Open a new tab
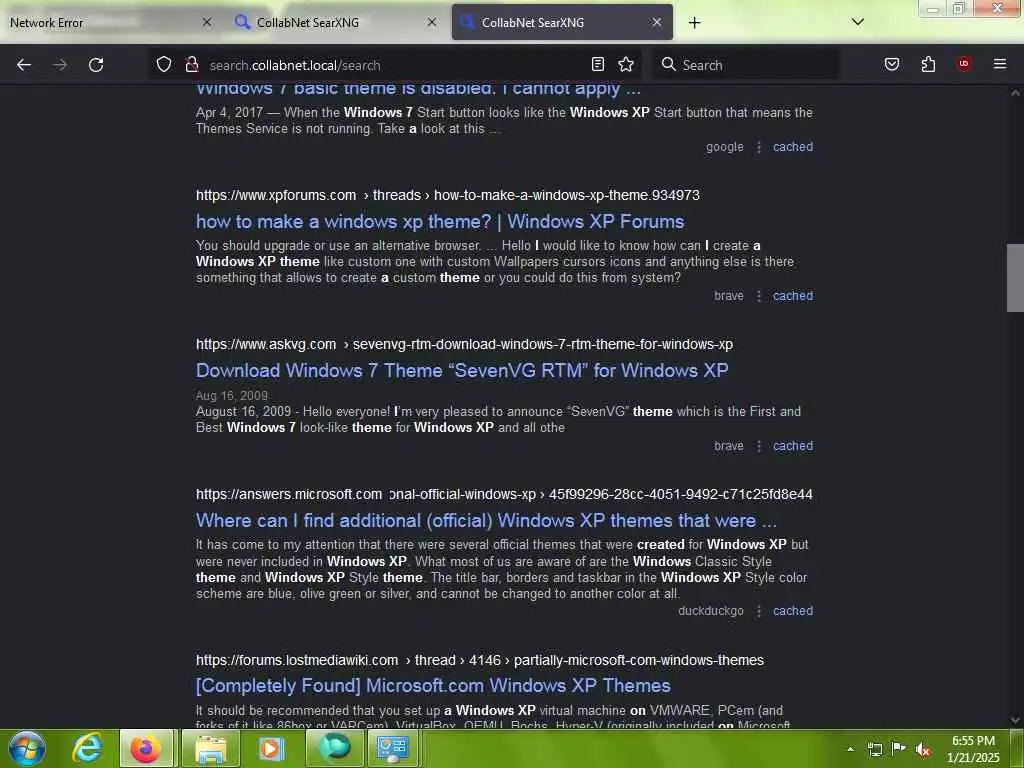This screenshot has width=1024, height=768. (695, 23)
